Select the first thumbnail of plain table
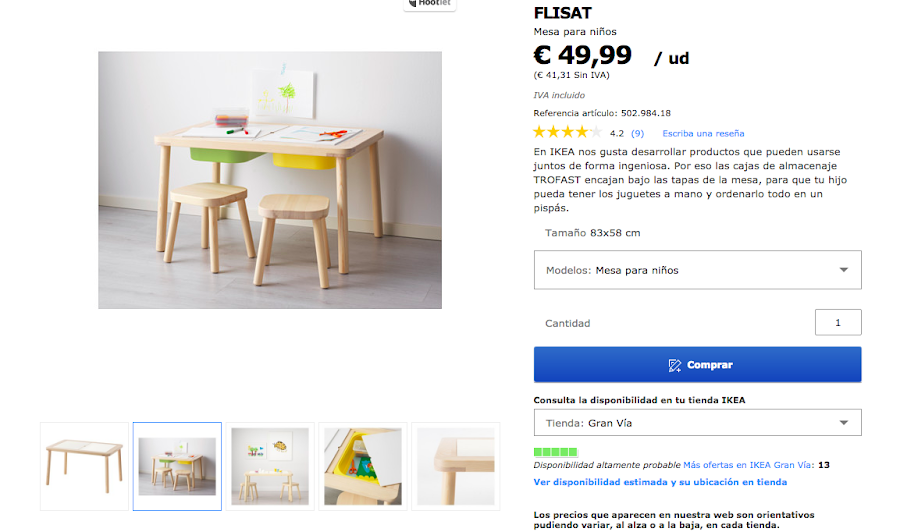 (84, 467)
